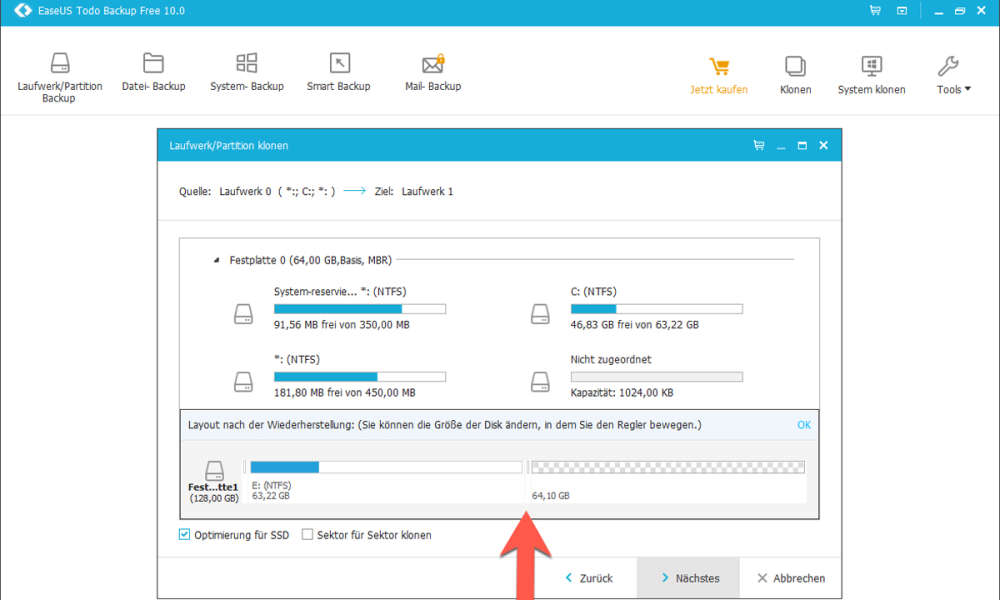Select *: (NTFS) partition drive icon
This screenshot has height=600, width=1000.
coord(243,381)
